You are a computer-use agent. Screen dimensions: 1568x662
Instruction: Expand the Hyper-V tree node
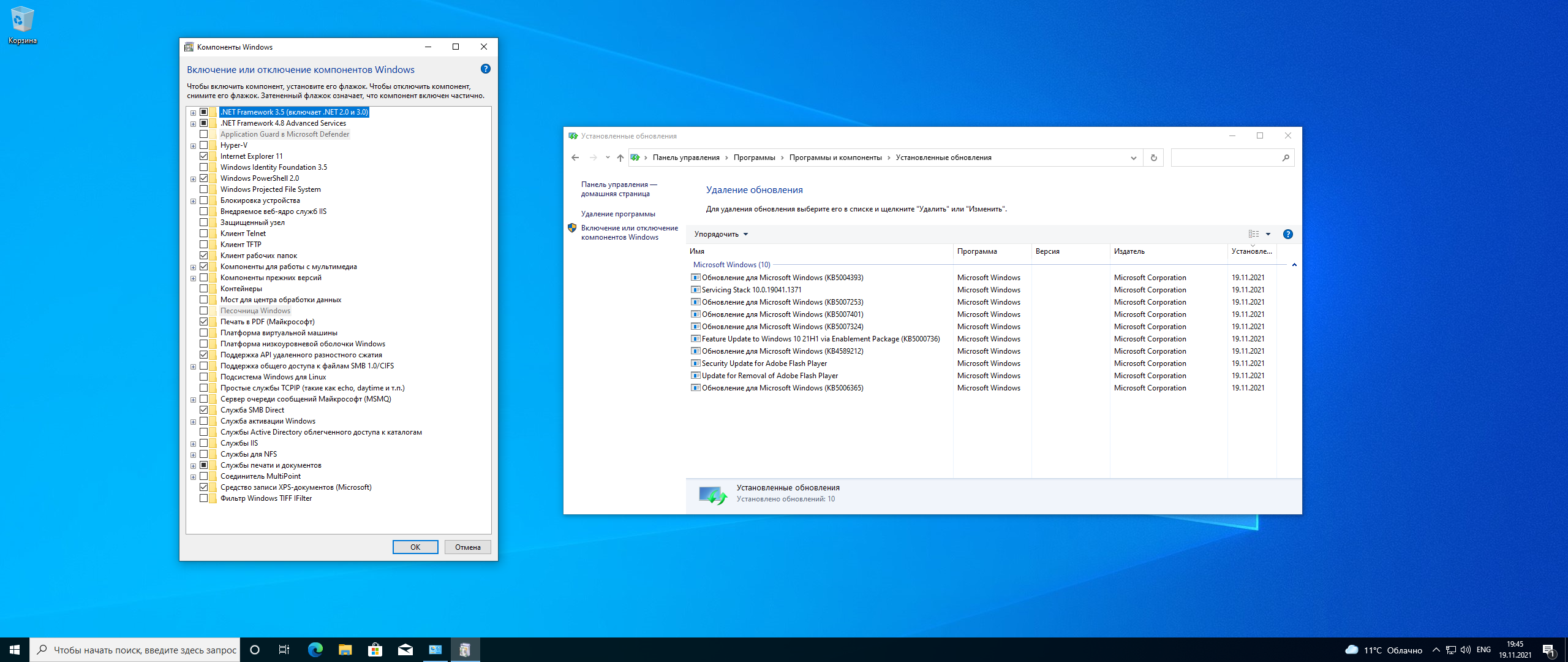click(x=193, y=146)
